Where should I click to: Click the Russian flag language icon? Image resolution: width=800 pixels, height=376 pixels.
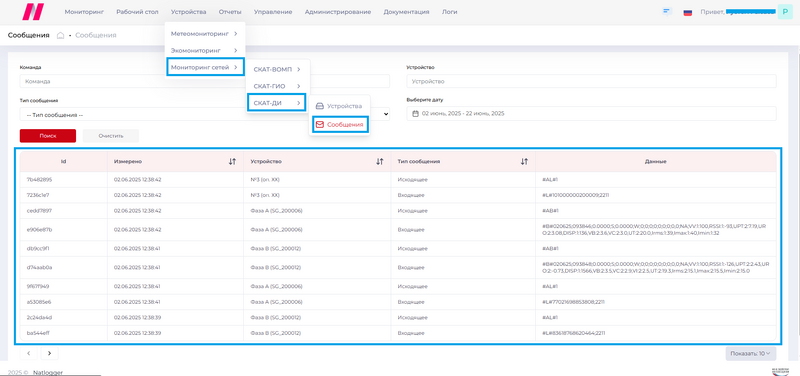688,12
